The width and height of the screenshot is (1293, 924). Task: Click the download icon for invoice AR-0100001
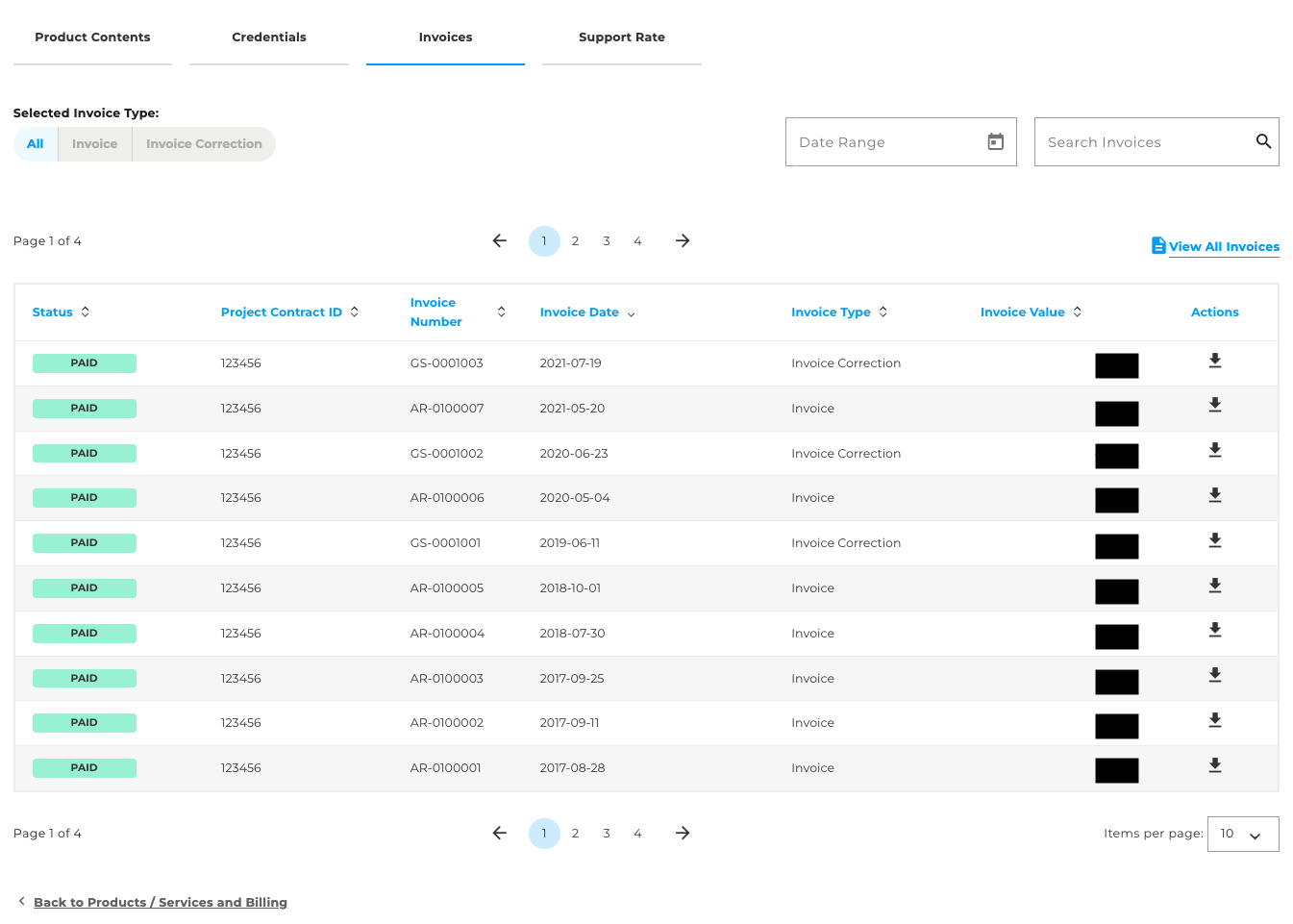pyautogui.click(x=1214, y=764)
